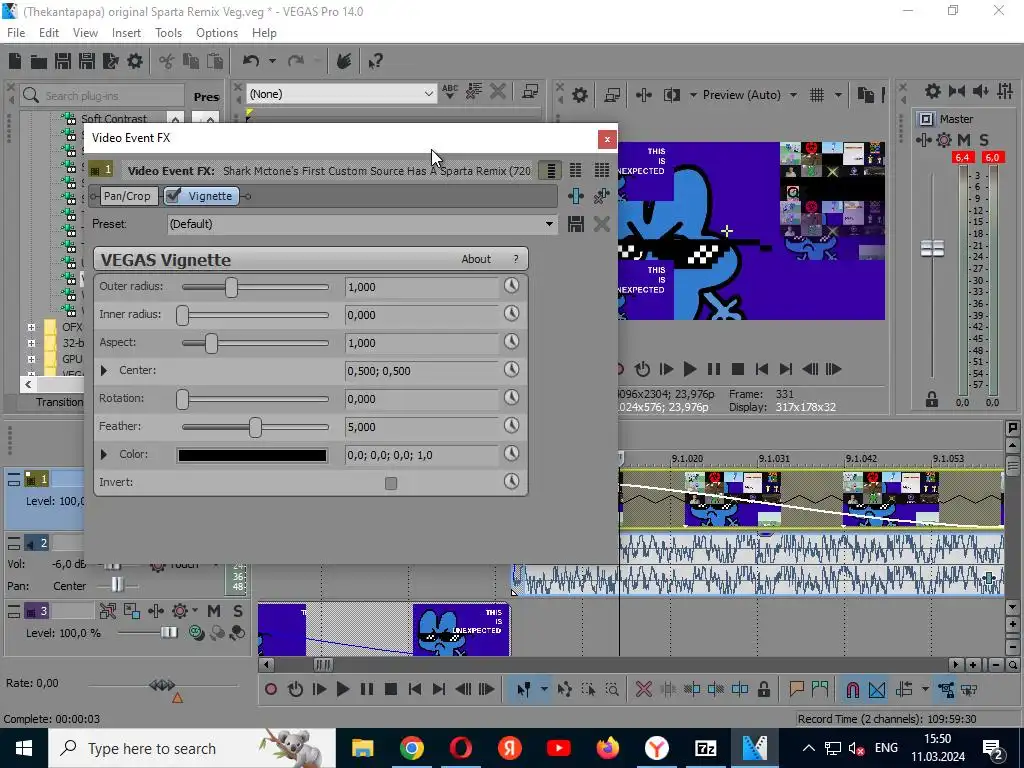Click the Master volume fader handle
The image size is (1024, 768).
pos(932,248)
